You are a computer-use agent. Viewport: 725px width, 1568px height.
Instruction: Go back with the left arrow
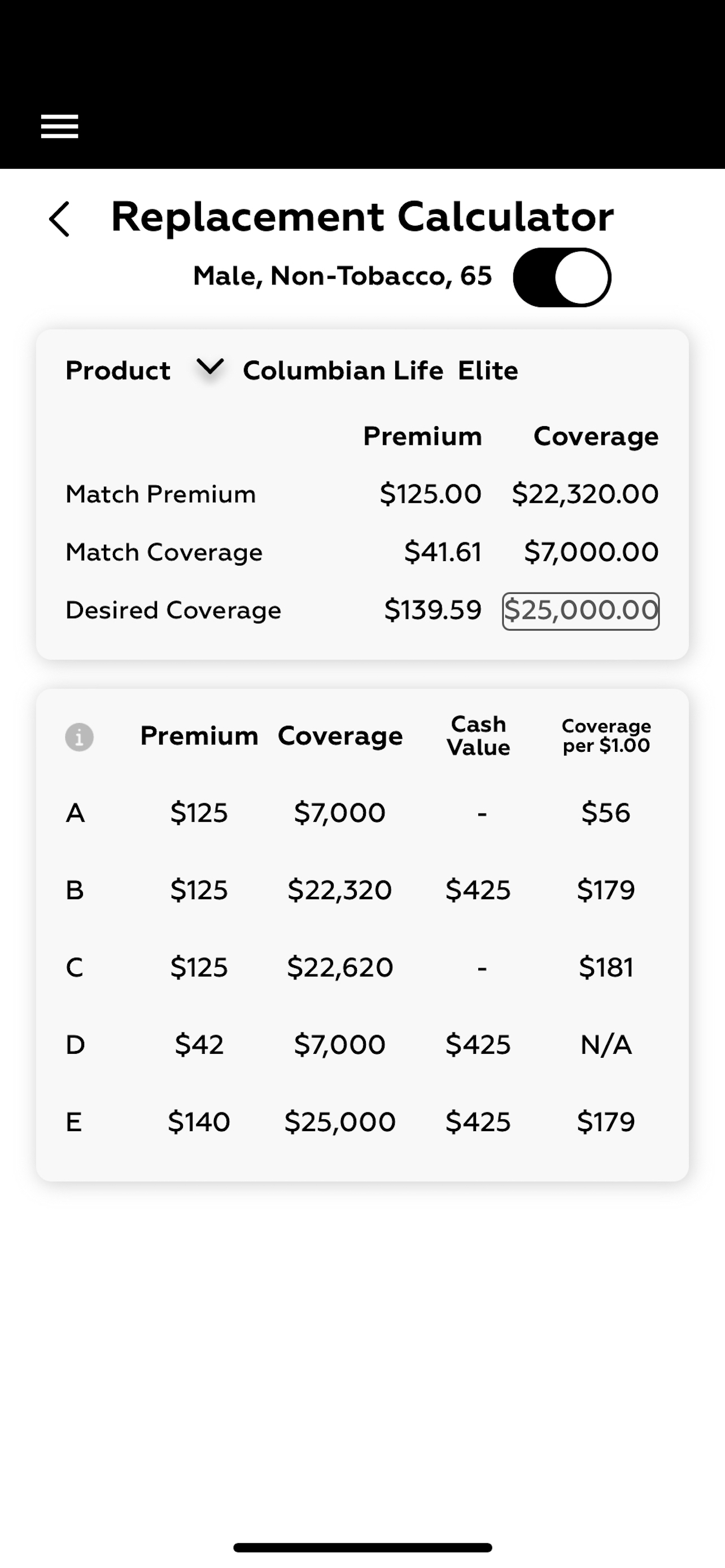click(59, 218)
